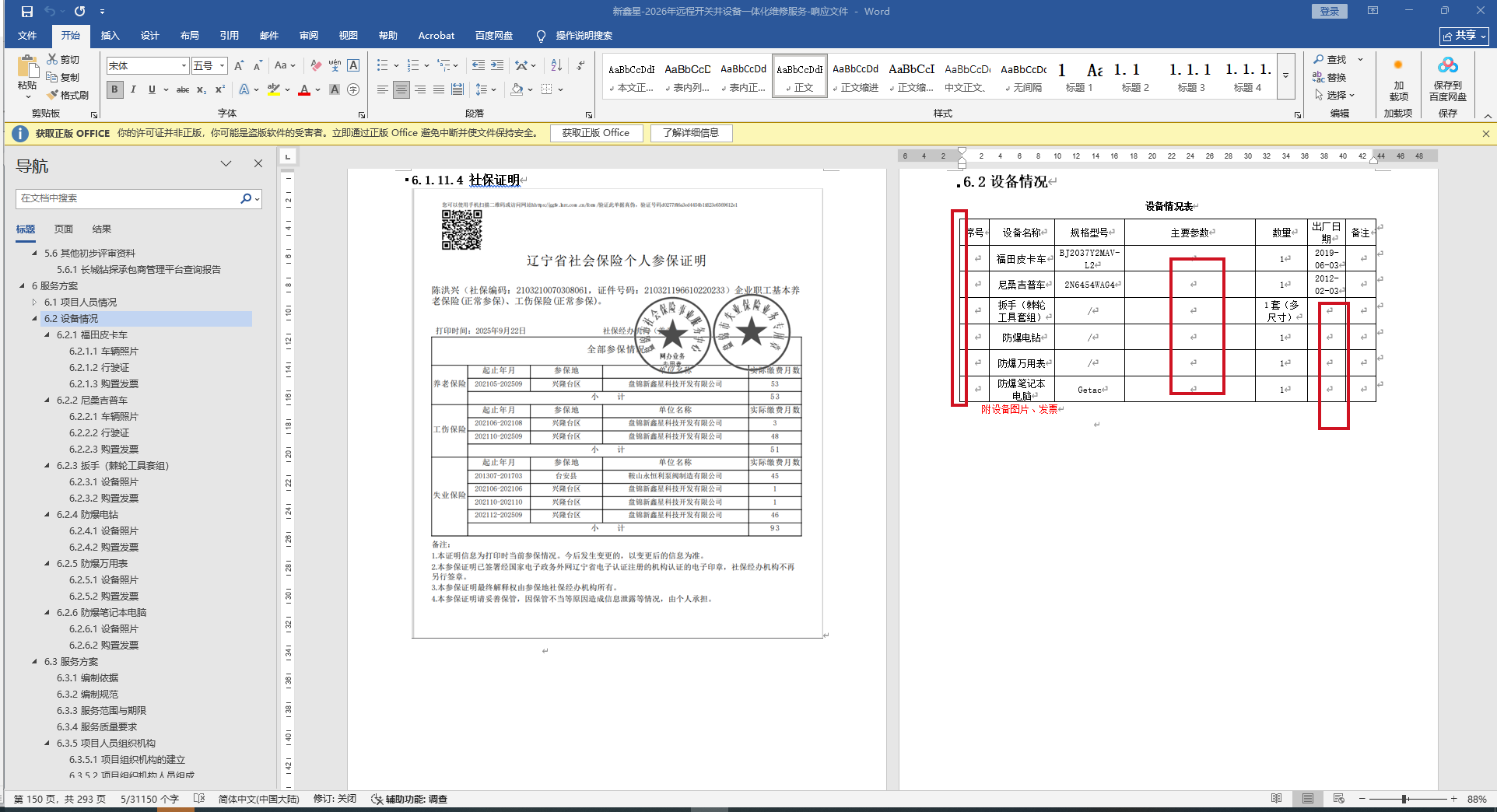Click the 共享 share button

coord(1464,36)
